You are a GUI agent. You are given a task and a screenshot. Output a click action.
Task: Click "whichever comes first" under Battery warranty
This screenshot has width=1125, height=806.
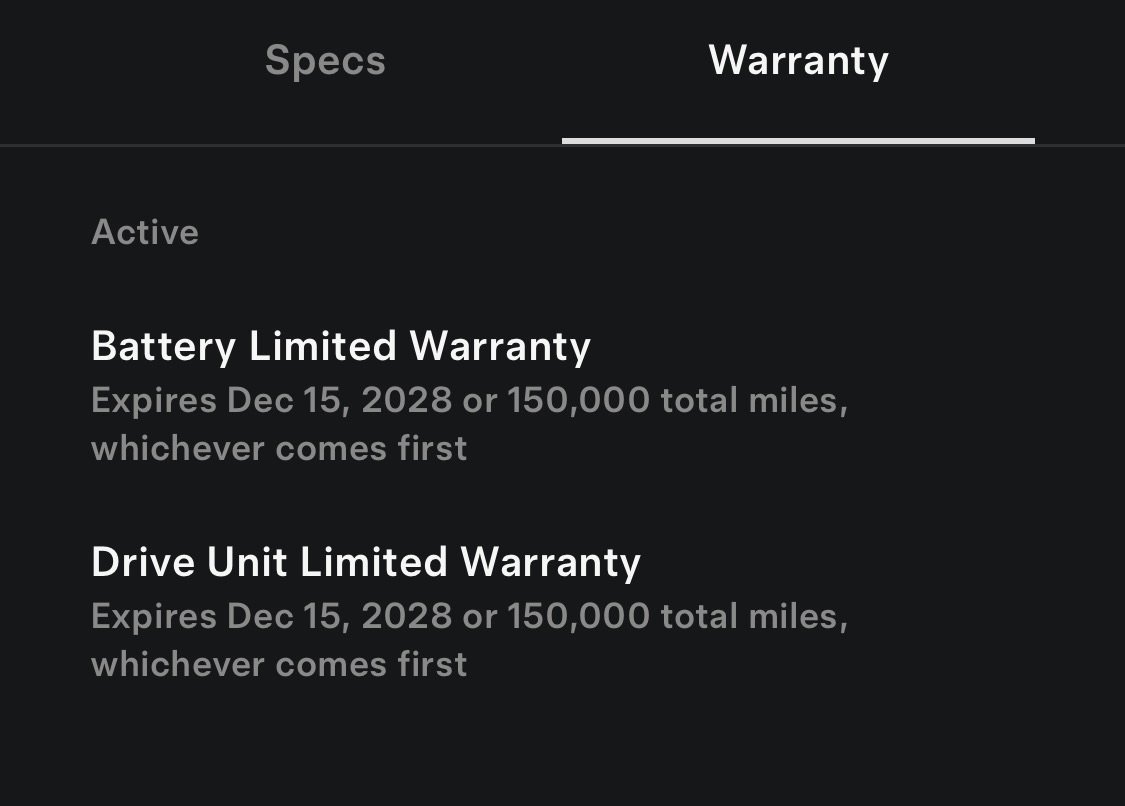point(279,448)
